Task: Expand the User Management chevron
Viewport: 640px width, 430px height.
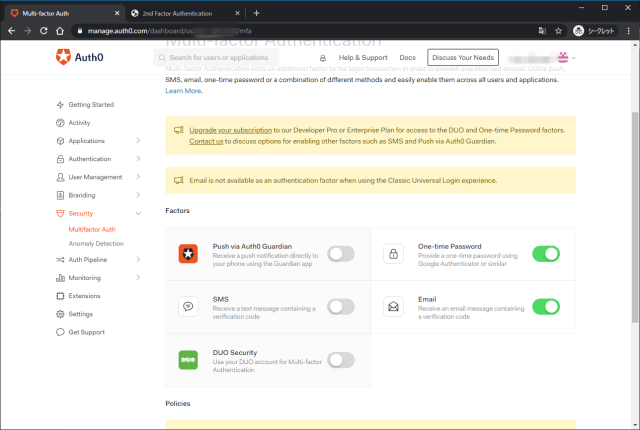Action: 138,177
